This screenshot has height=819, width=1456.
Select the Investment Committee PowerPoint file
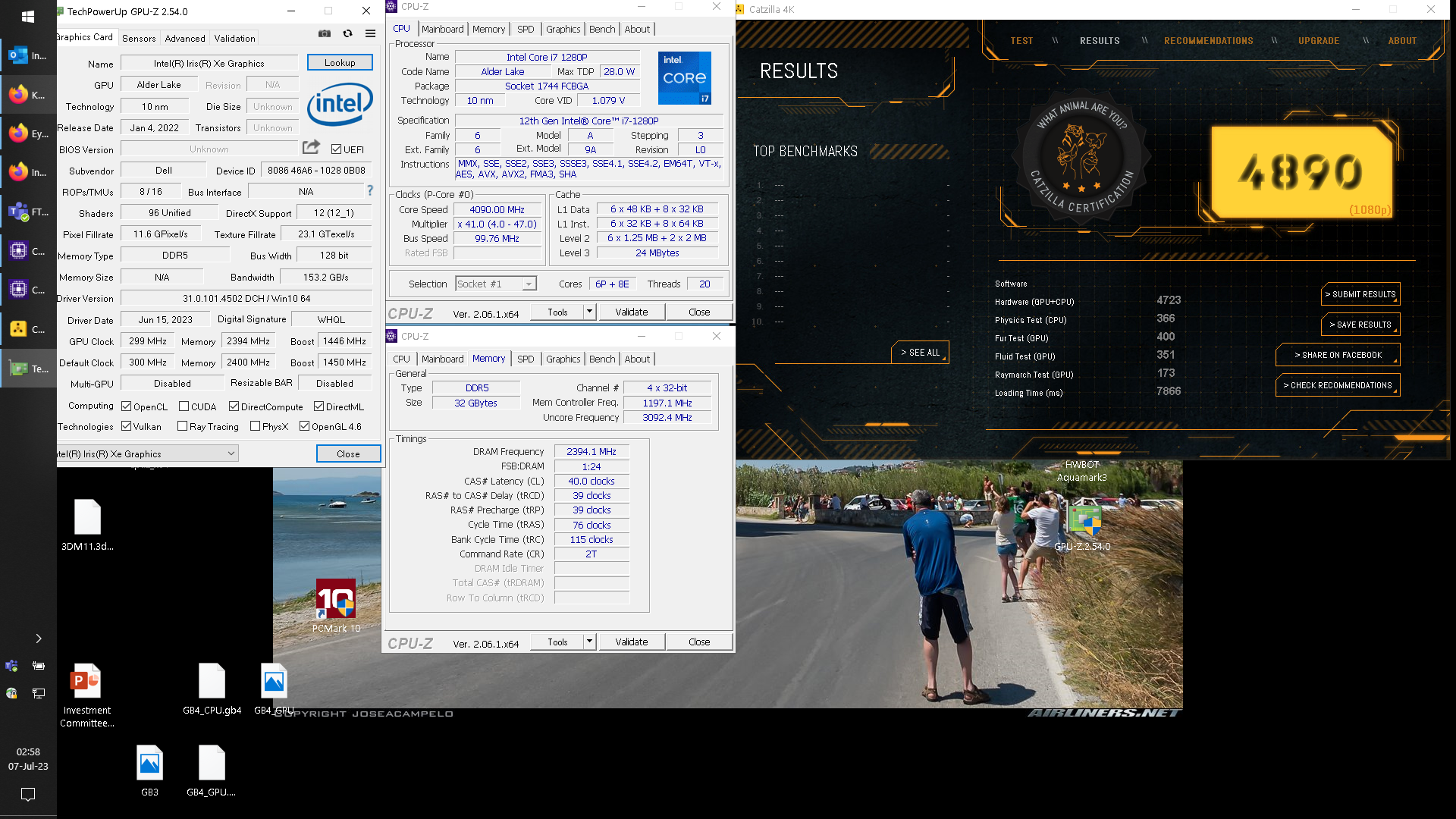point(87,695)
